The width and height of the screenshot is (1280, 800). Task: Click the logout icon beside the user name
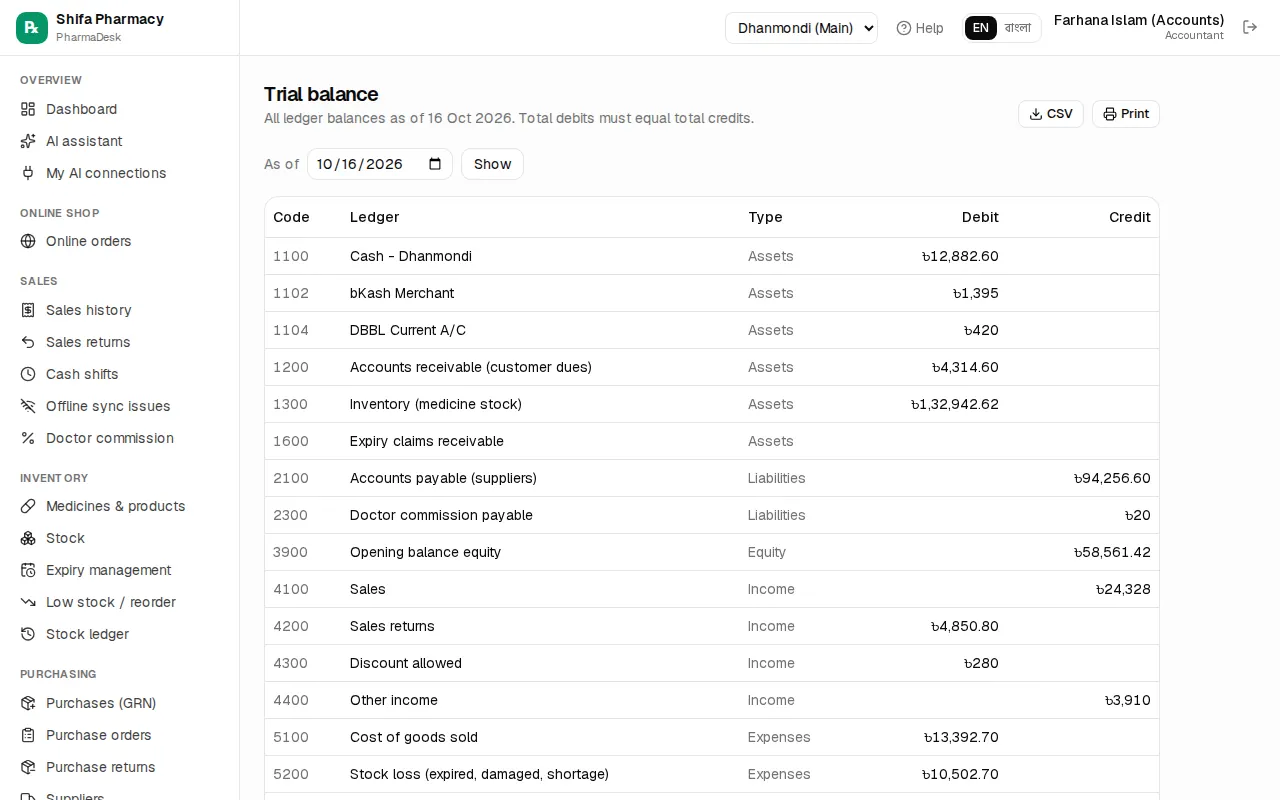coord(1250,28)
